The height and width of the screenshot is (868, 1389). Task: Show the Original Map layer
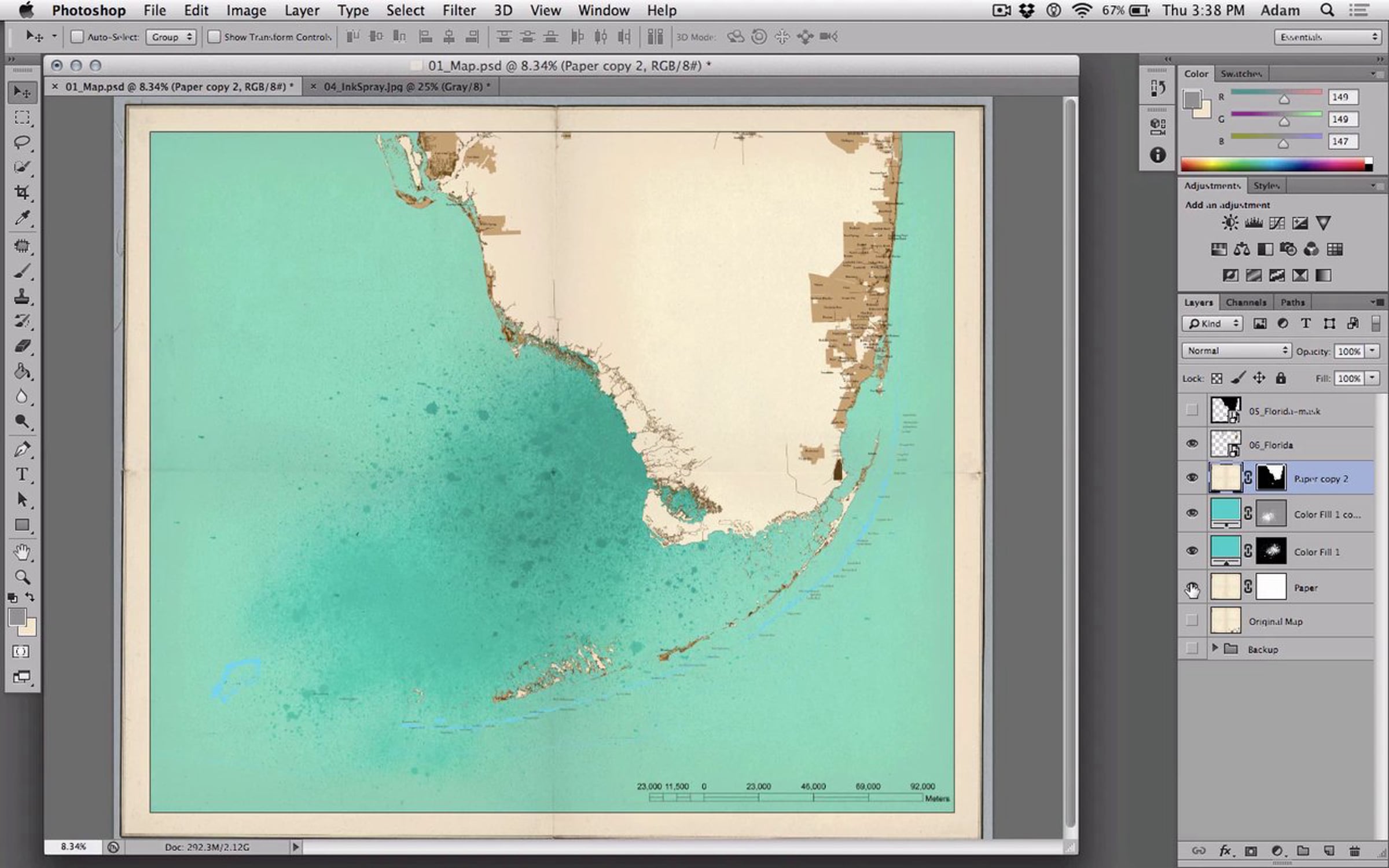pos(1192,620)
